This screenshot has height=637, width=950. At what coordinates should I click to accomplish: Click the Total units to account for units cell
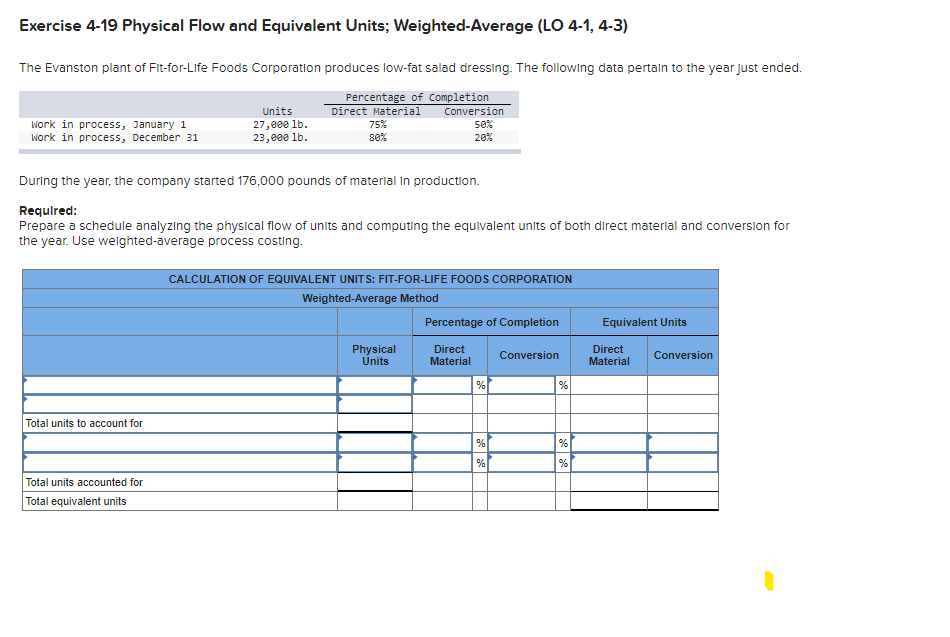pyautogui.click(x=375, y=423)
